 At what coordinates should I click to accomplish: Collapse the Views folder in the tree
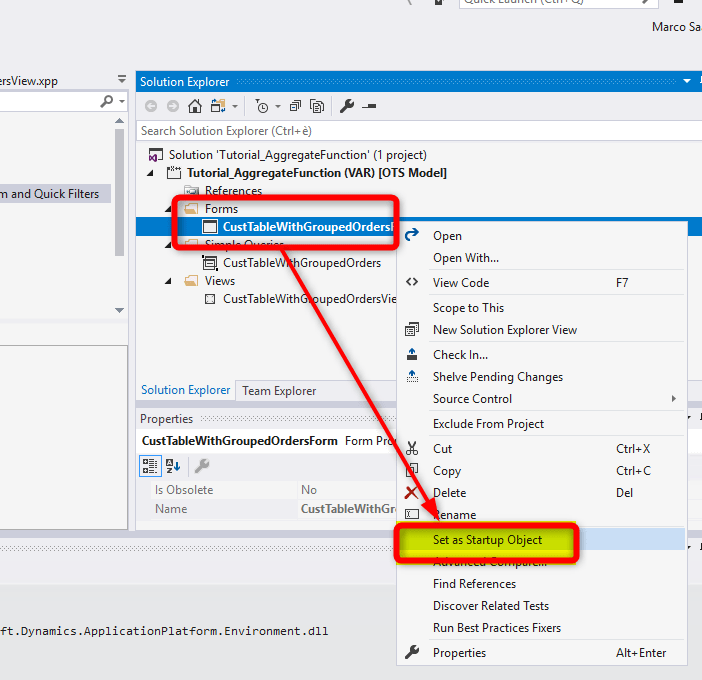[x=169, y=281]
